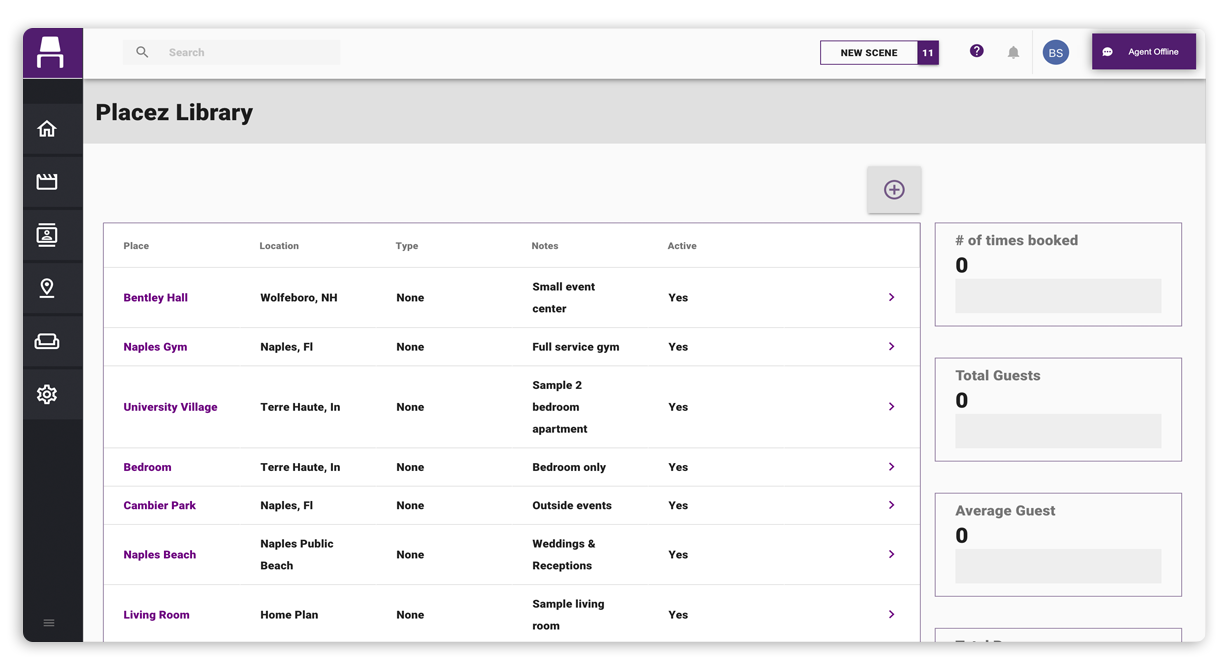Image resolution: width=1226 pixels, height=664 pixels.
Task: Click the 11 scene count badge
Action: 928,52
